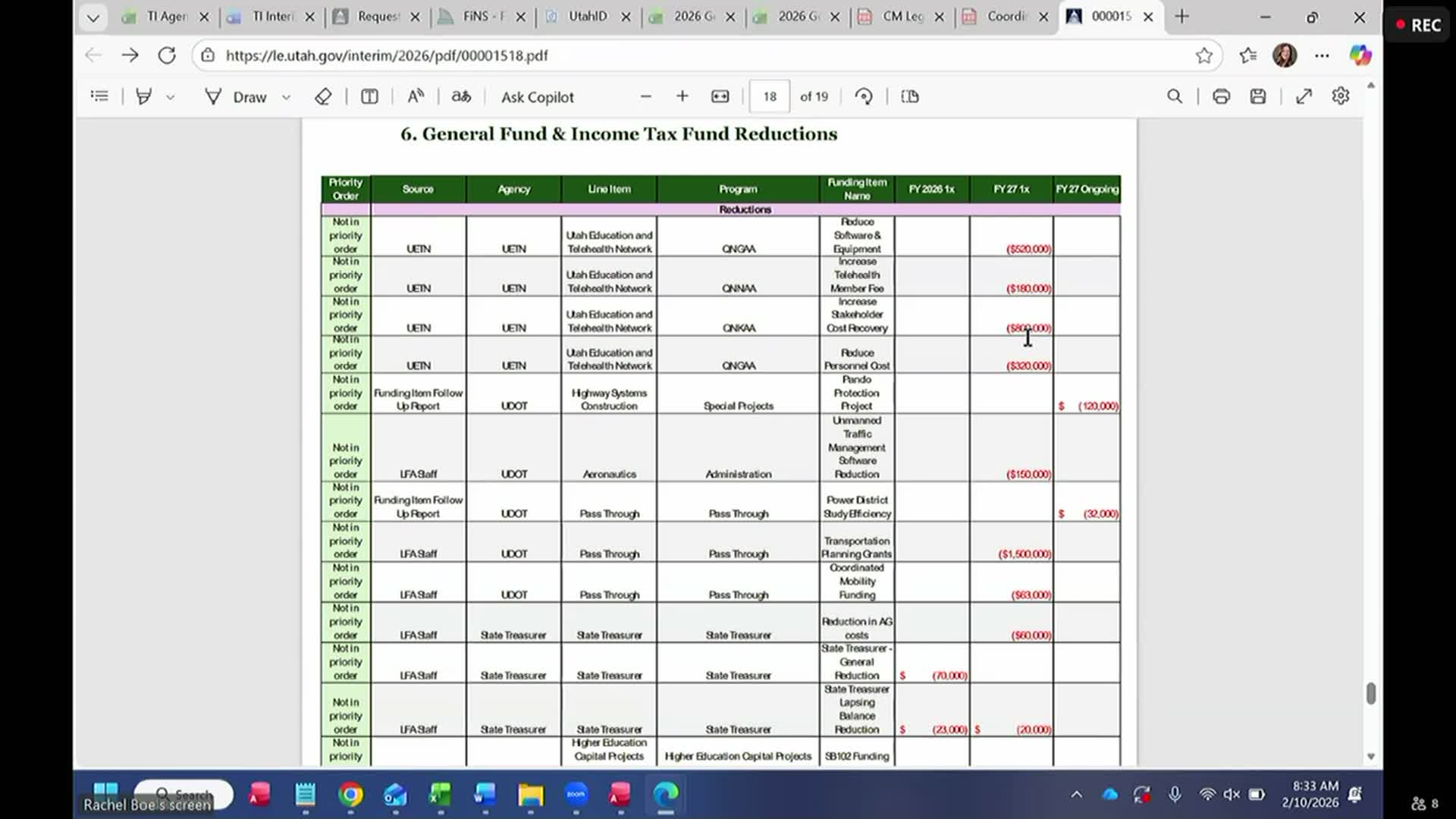Click the Rotate page icon
This screenshot has height=819, width=1456.
[864, 96]
